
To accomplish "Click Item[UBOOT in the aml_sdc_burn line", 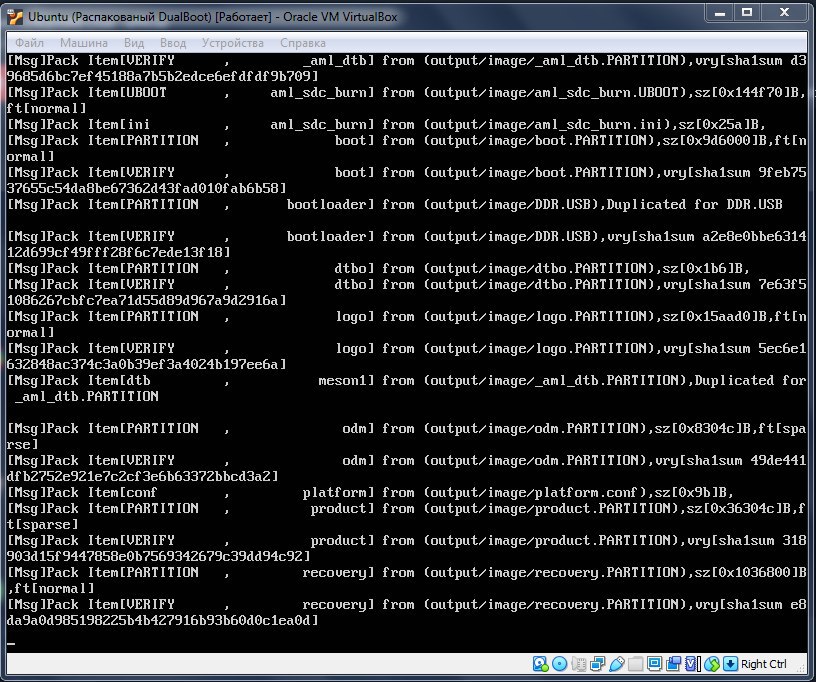I will 126,93.
